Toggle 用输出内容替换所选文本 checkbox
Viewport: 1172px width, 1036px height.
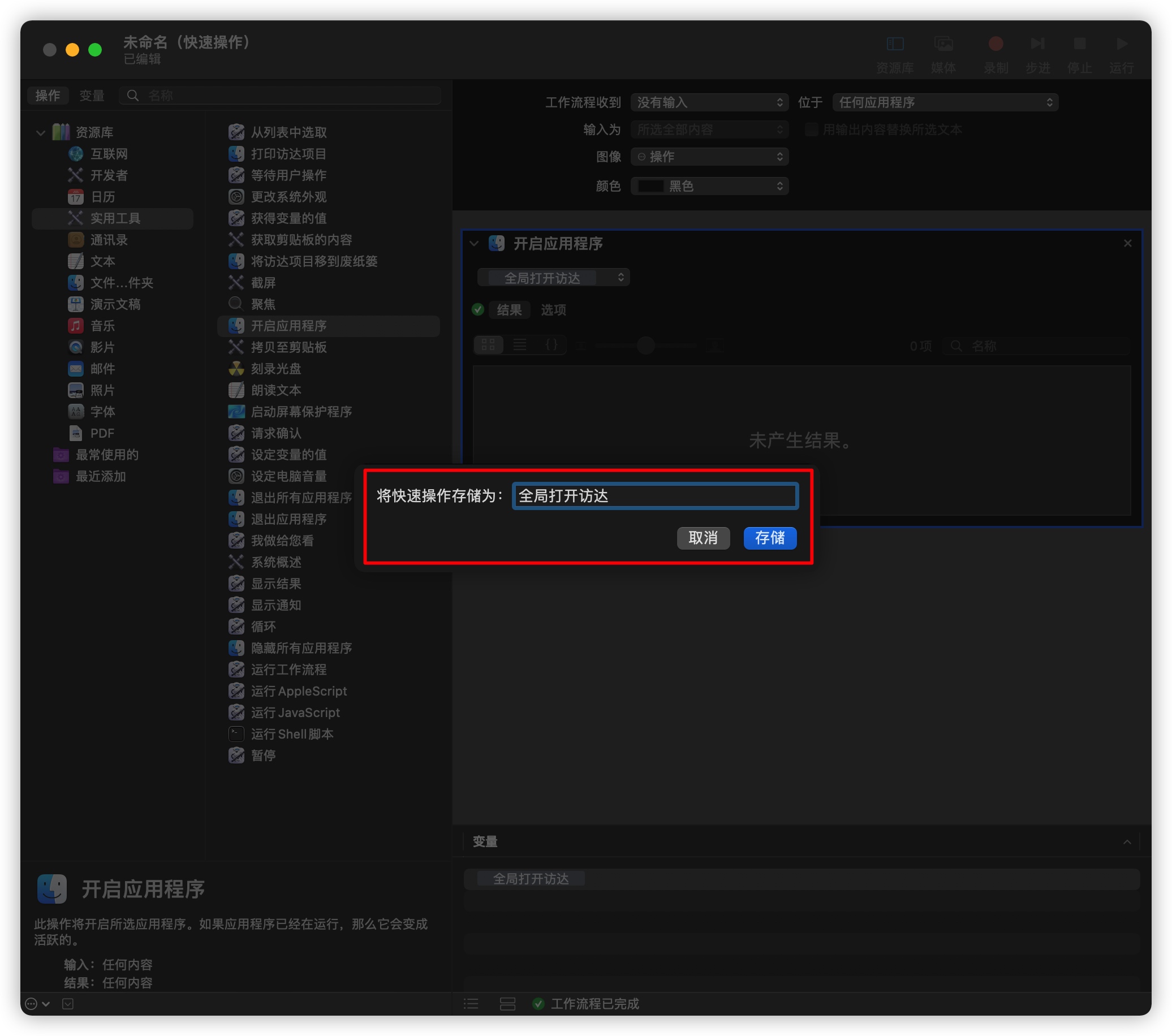click(811, 129)
